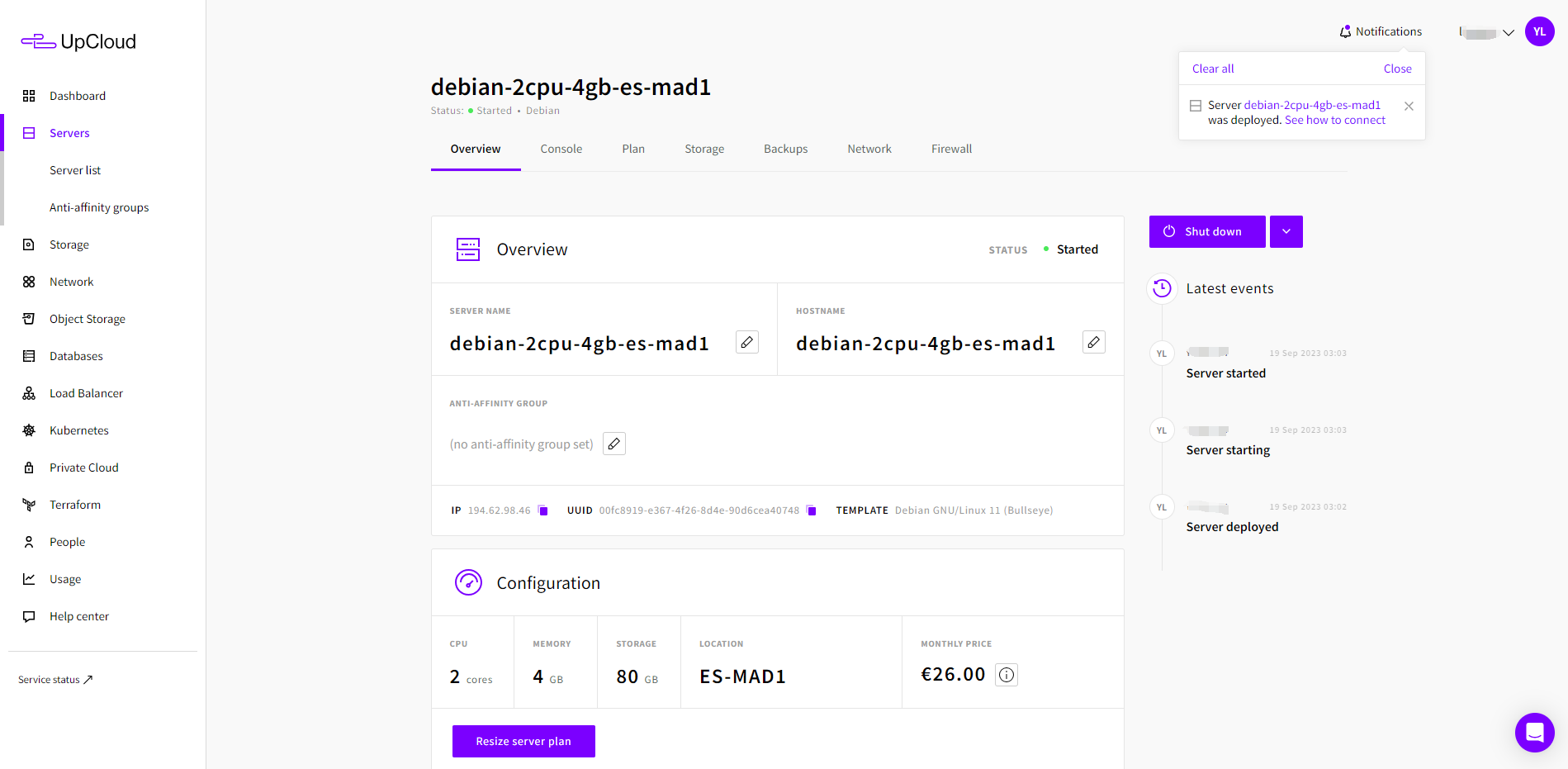Screen dimensions: 1568x769
Task: Follow the See how to connect link
Action: coord(1335,120)
